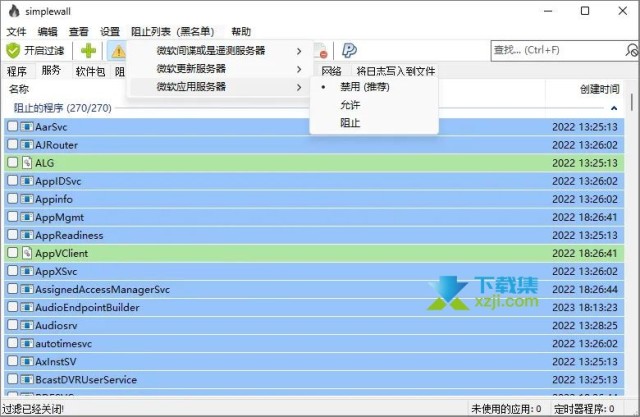Expand 微软更新服务器 submenu
The image size is (640, 417).
(219, 69)
